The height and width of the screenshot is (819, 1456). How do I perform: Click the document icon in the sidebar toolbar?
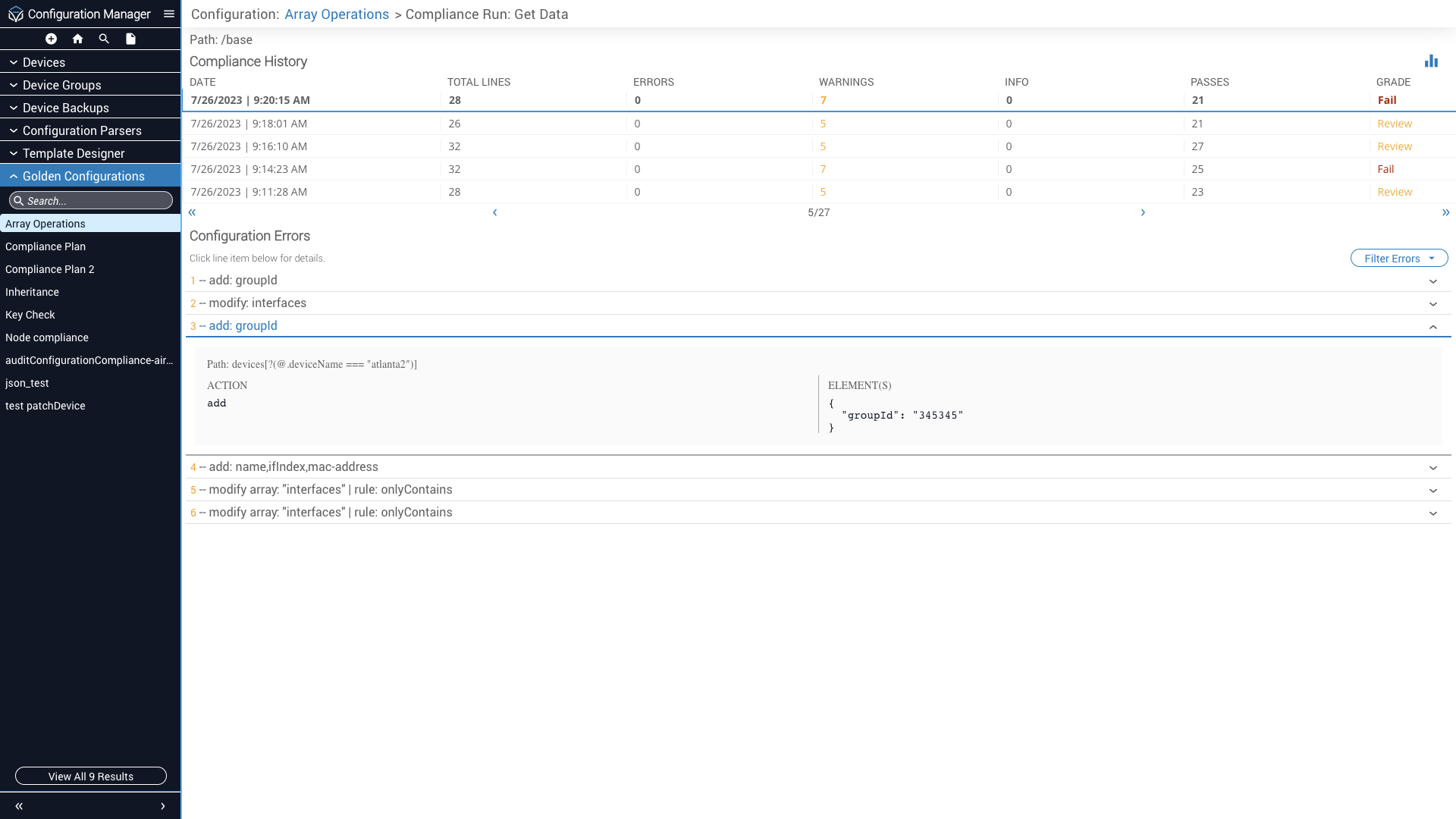pyautogui.click(x=130, y=39)
